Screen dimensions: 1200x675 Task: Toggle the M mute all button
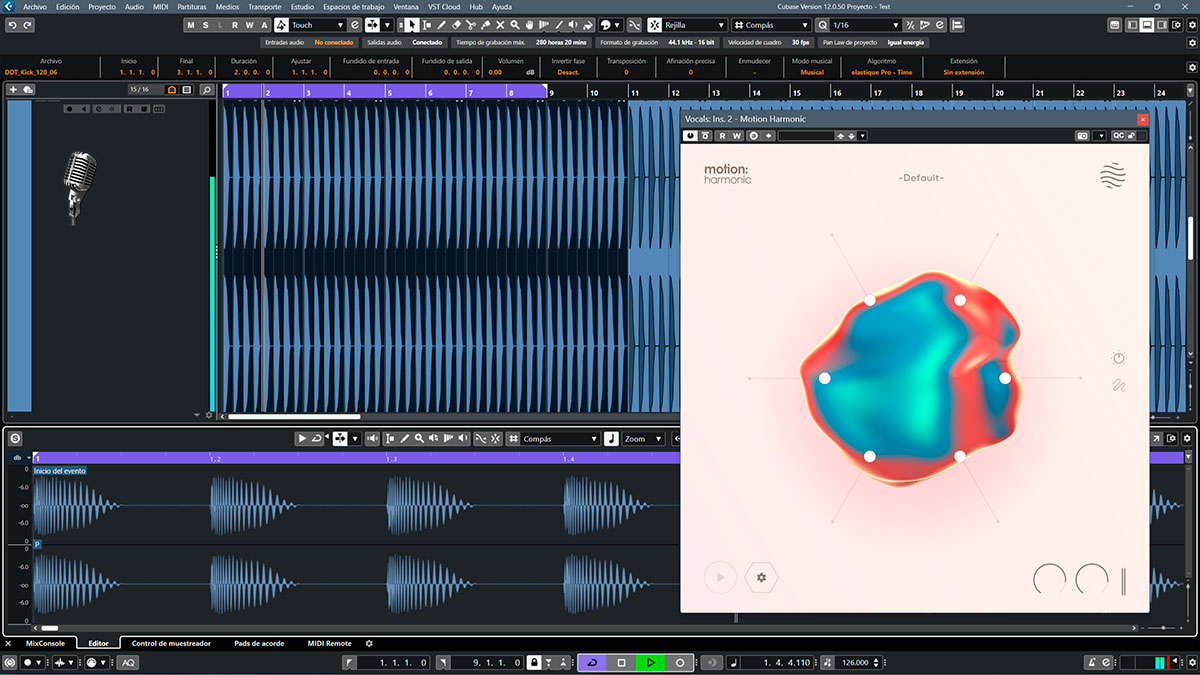[191, 24]
